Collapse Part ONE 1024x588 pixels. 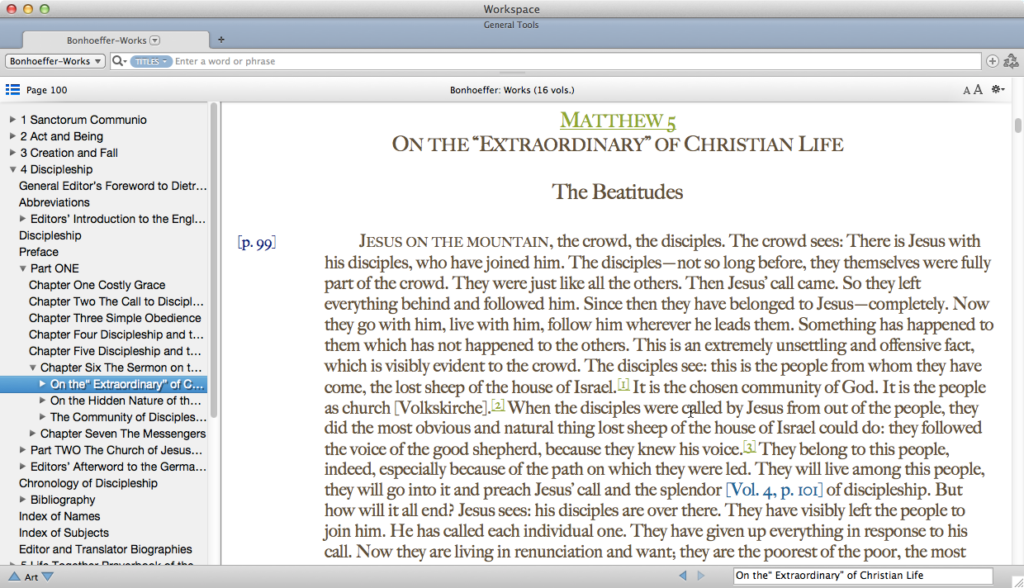pos(22,269)
